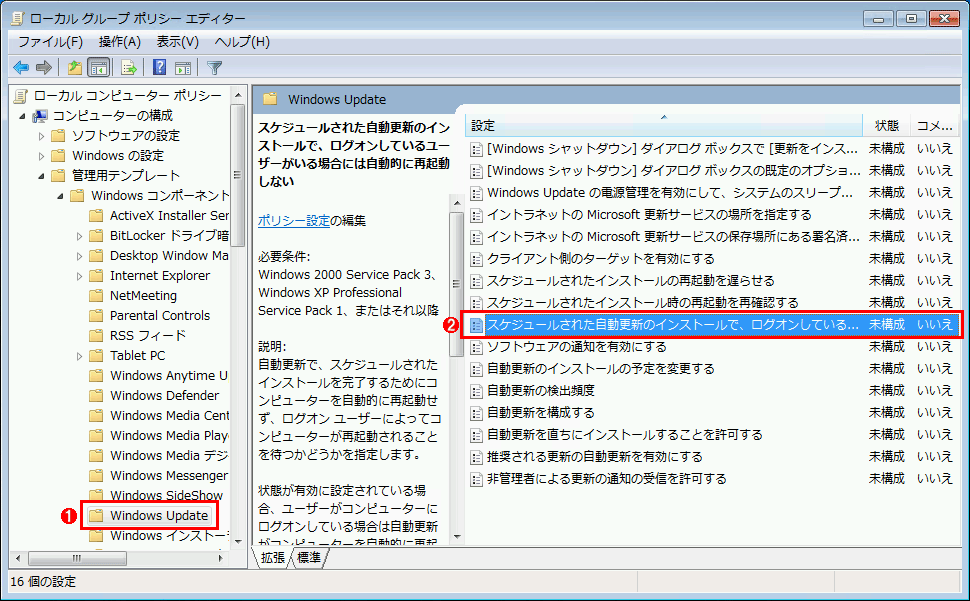The image size is (970, 601).
Task: Select イントラネットの Microsoft 更新サービスの場所を指定する
Action: point(649,215)
